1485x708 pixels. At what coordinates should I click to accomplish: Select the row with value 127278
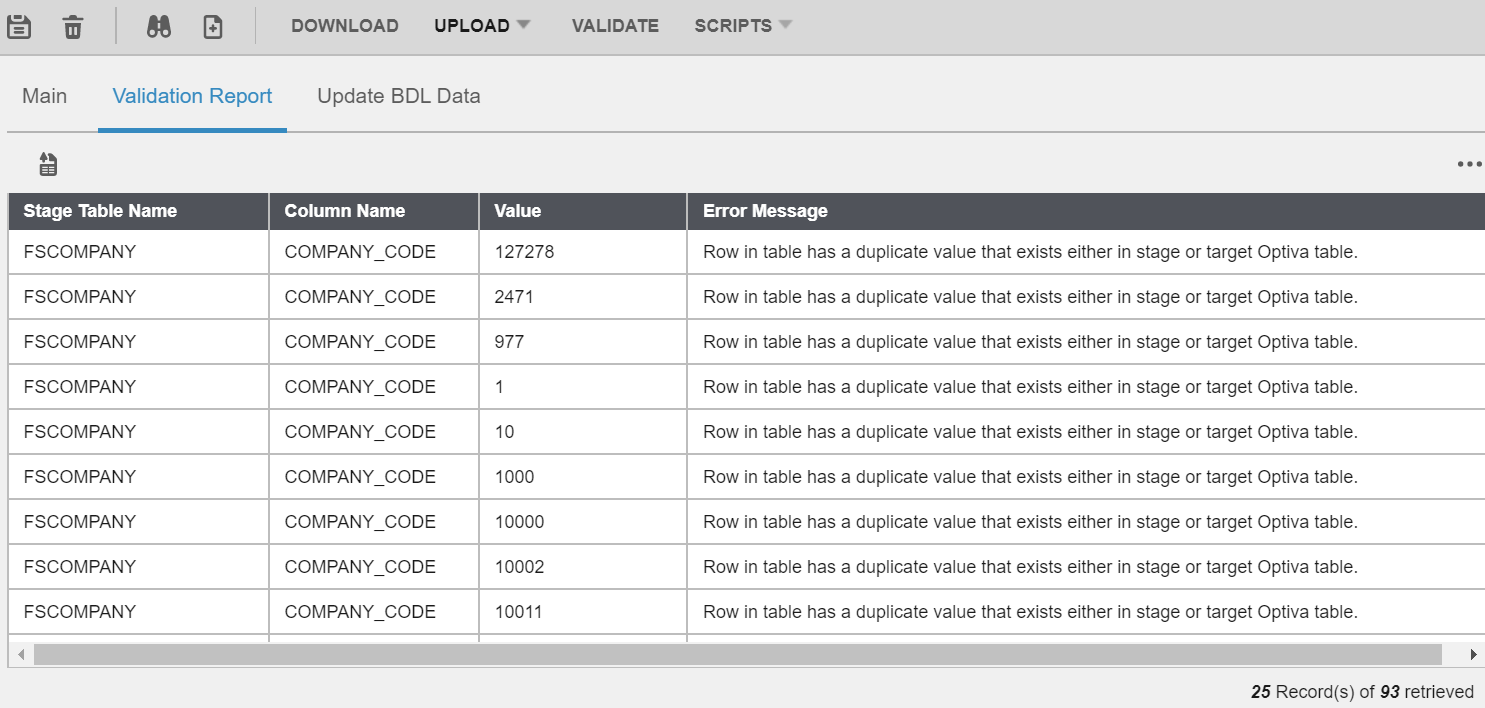pyautogui.click(x=520, y=251)
